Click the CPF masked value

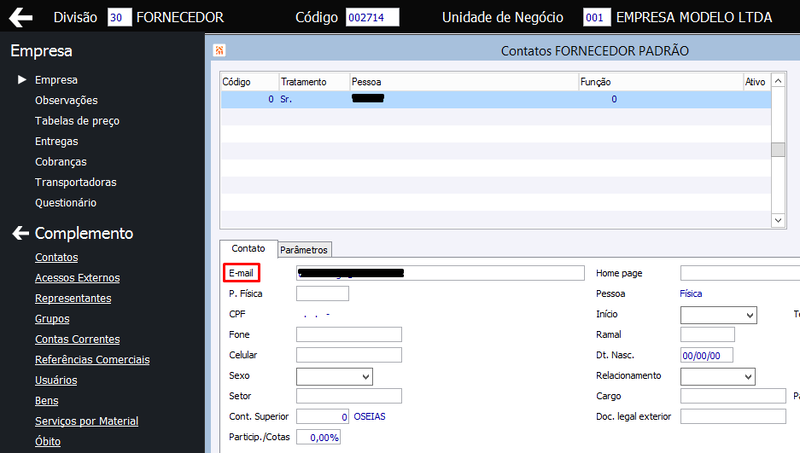pos(317,314)
